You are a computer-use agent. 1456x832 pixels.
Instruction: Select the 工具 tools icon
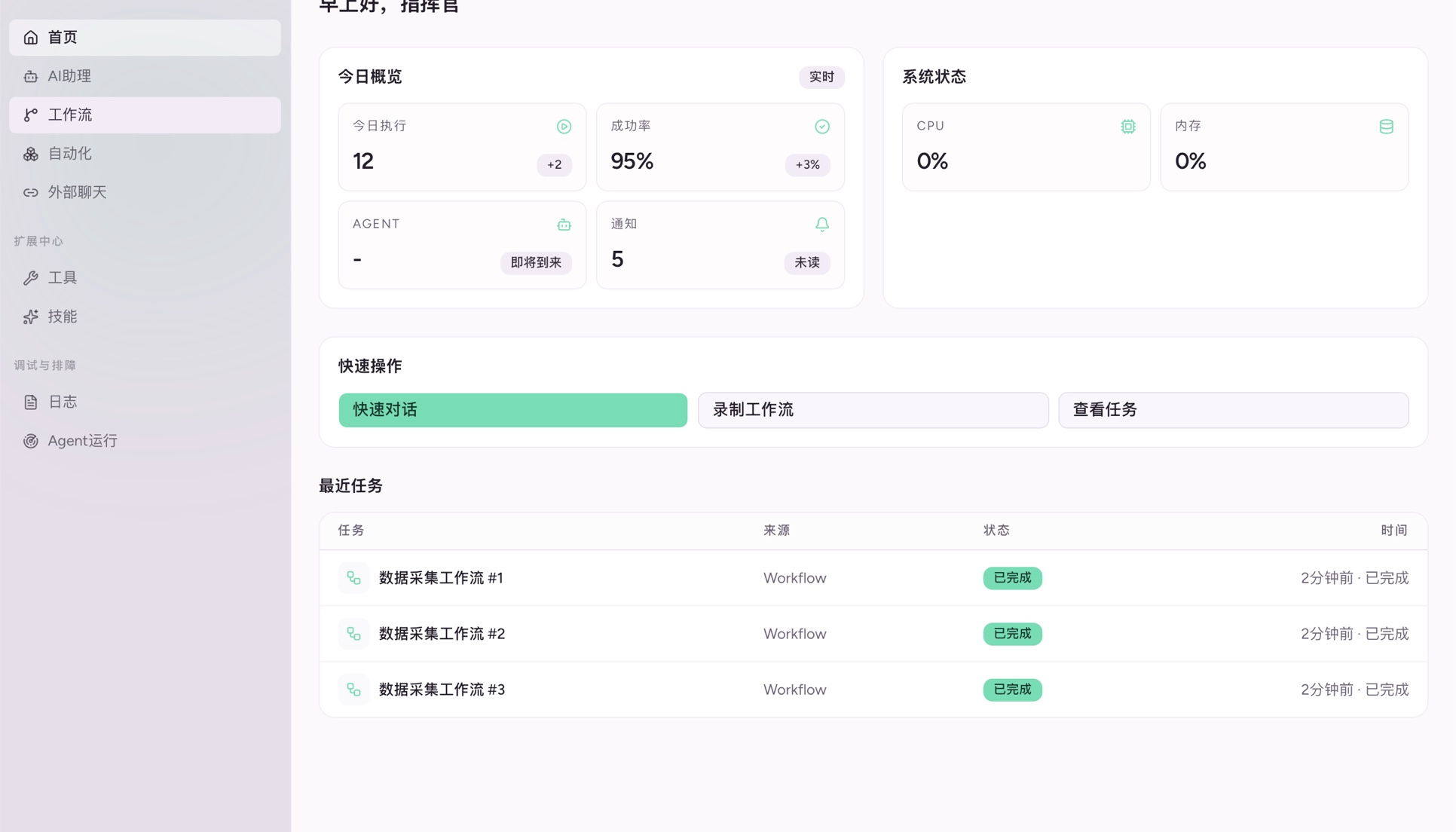(30, 277)
